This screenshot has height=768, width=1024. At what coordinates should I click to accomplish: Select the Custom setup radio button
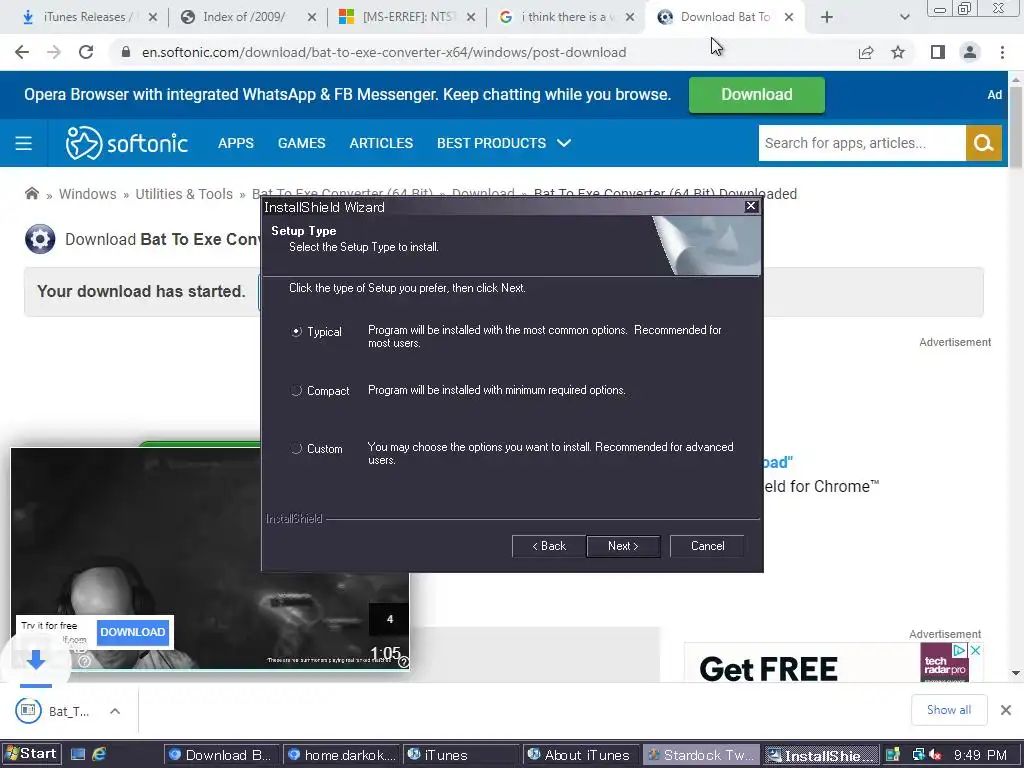coord(296,449)
